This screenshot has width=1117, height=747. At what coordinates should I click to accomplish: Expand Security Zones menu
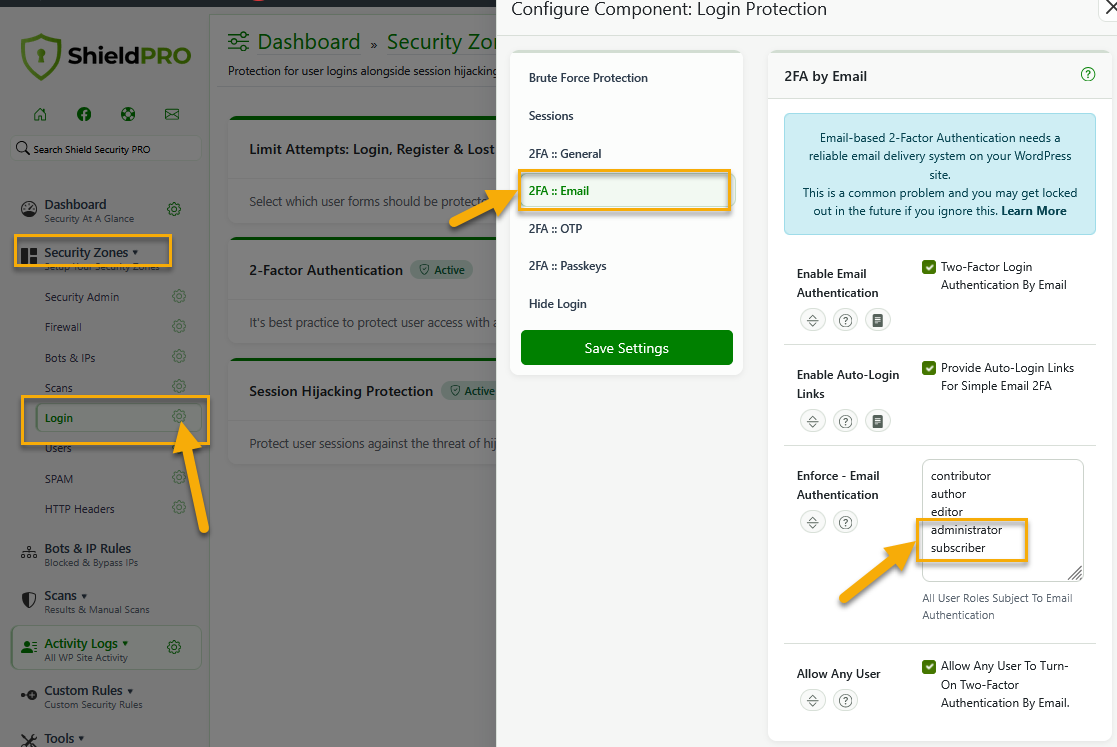point(91,253)
